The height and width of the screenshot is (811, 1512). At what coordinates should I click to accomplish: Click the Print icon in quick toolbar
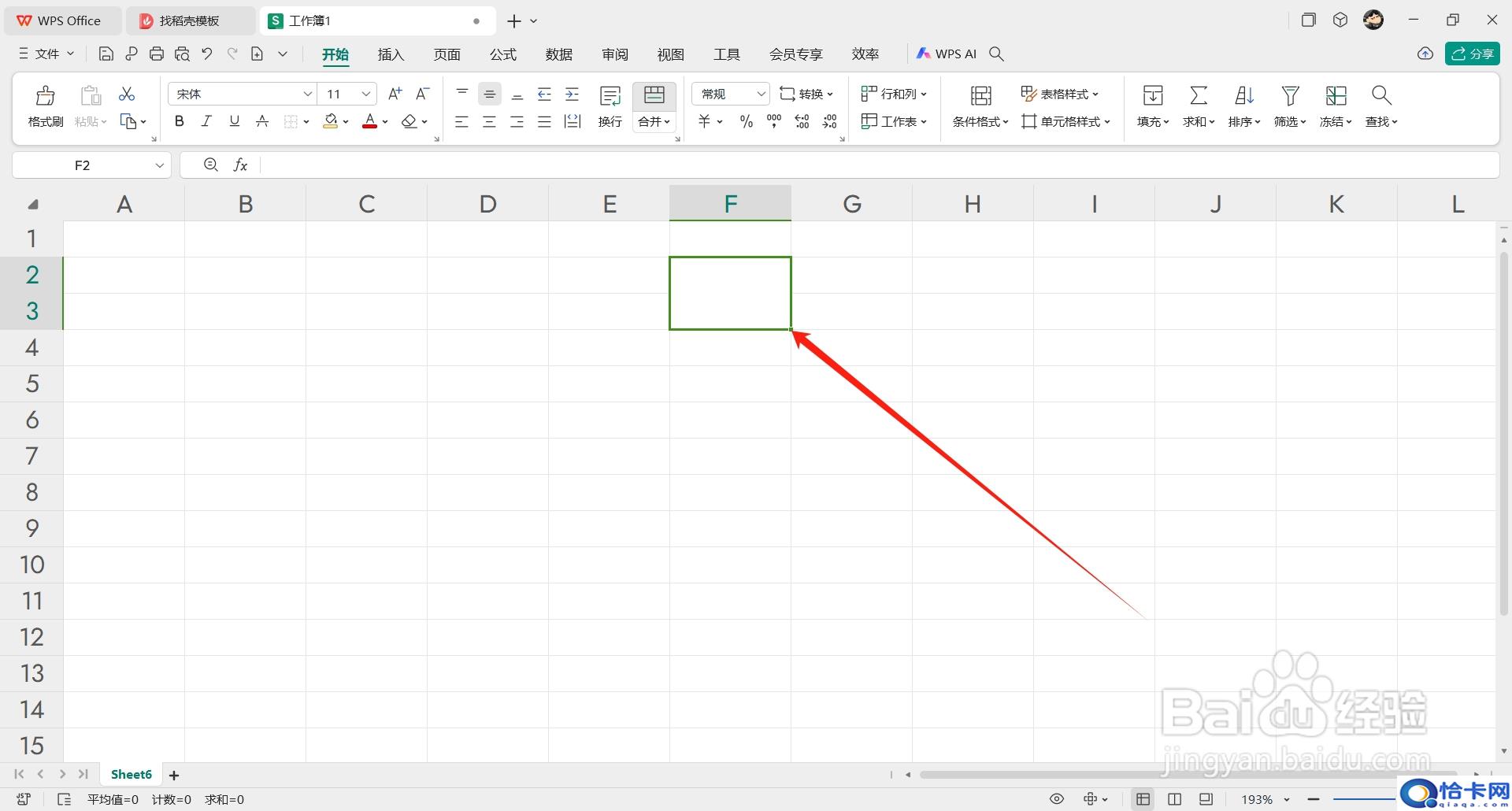point(157,54)
